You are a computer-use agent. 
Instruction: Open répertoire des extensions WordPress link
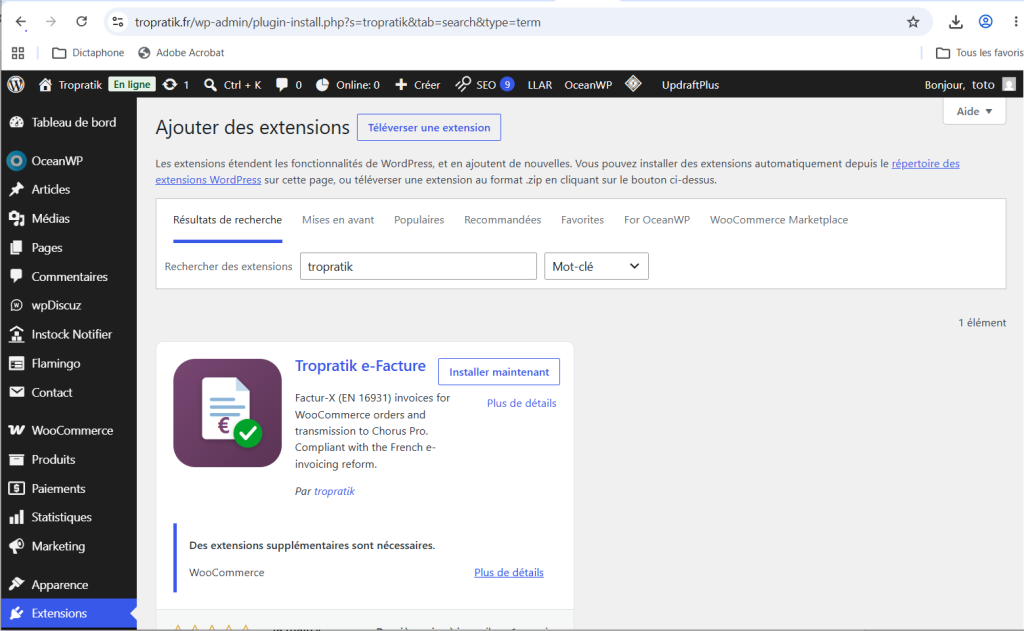coord(925,164)
